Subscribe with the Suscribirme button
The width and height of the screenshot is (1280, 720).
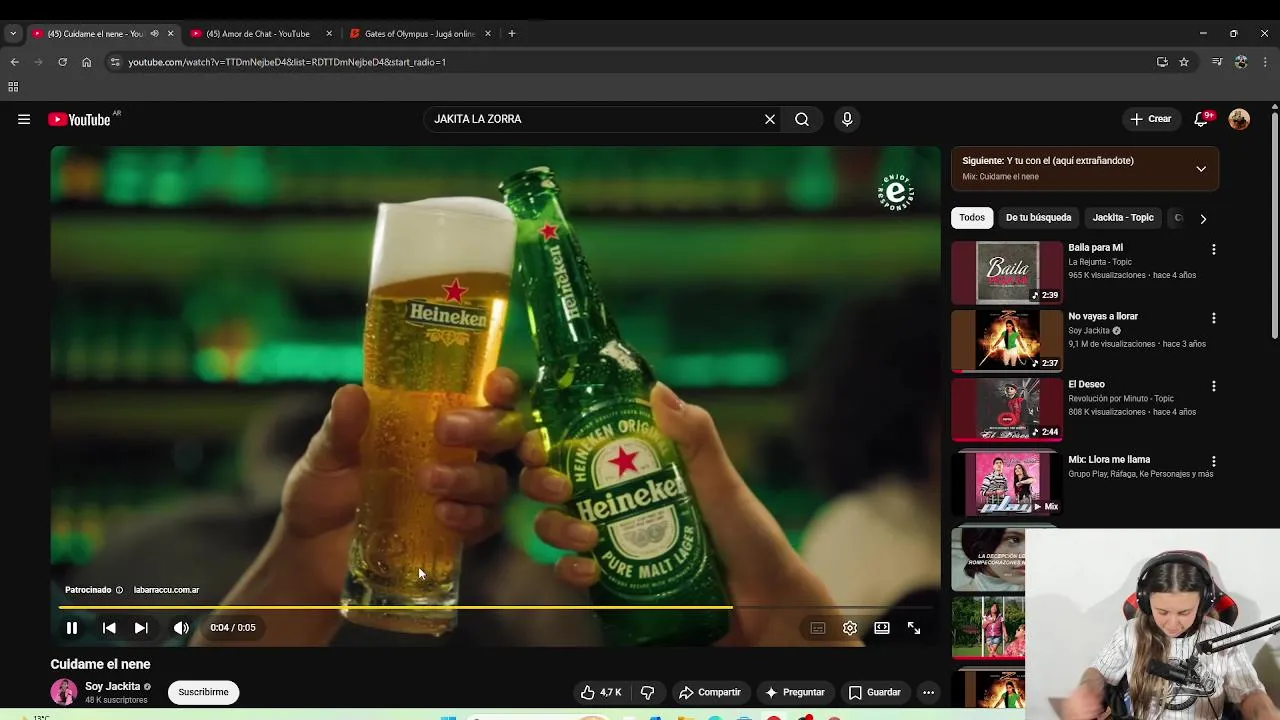click(203, 692)
